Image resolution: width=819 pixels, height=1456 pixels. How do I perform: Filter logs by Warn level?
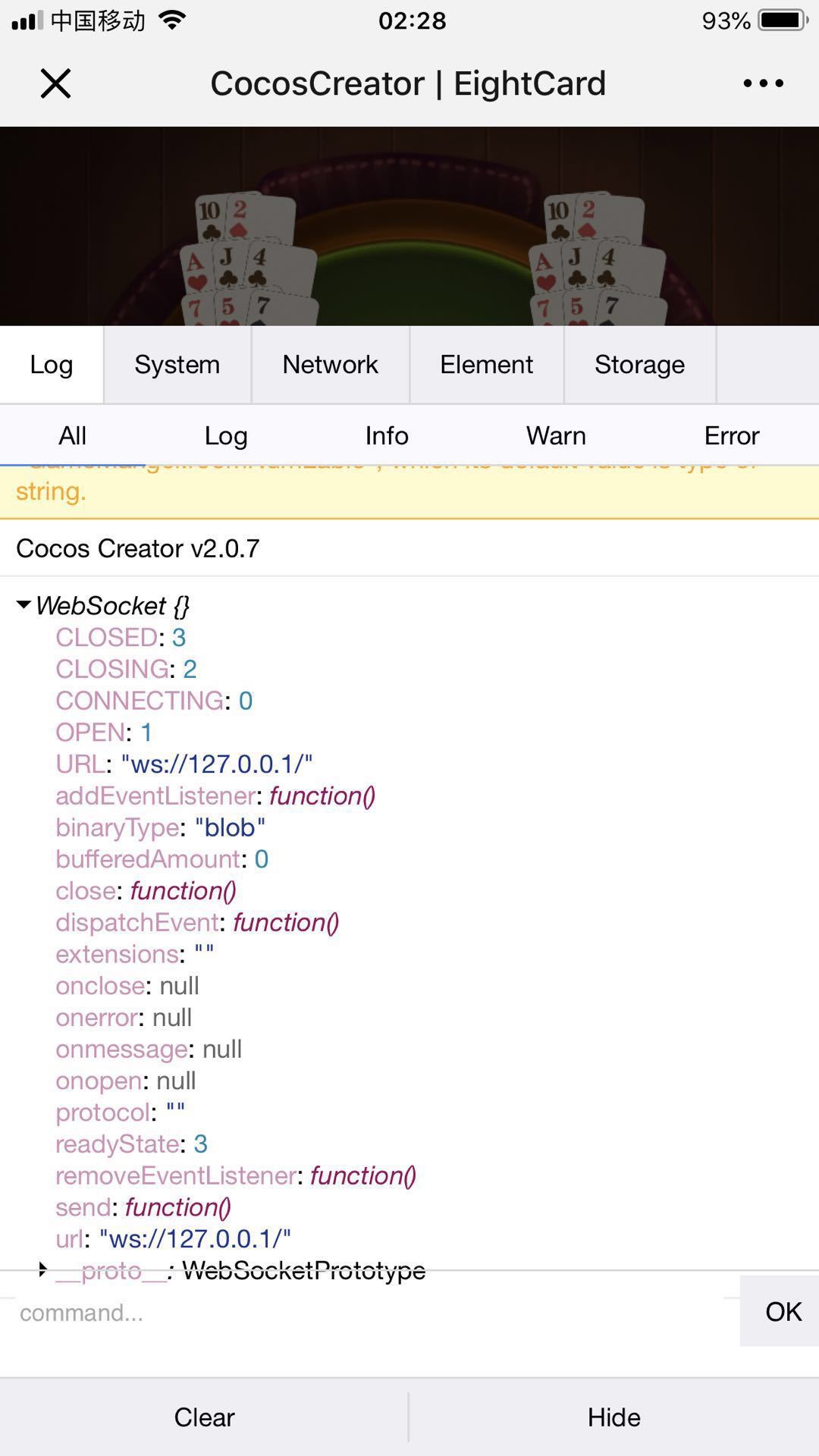pyautogui.click(x=556, y=436)
